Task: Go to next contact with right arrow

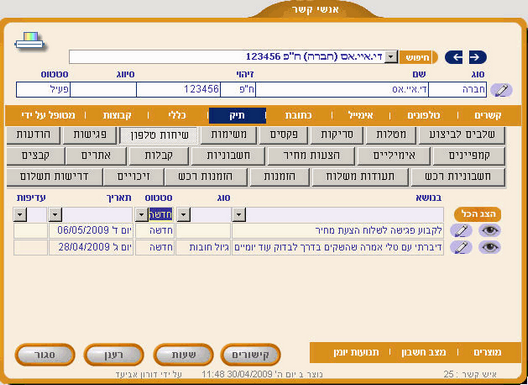Action: click(x=477, y=57)
